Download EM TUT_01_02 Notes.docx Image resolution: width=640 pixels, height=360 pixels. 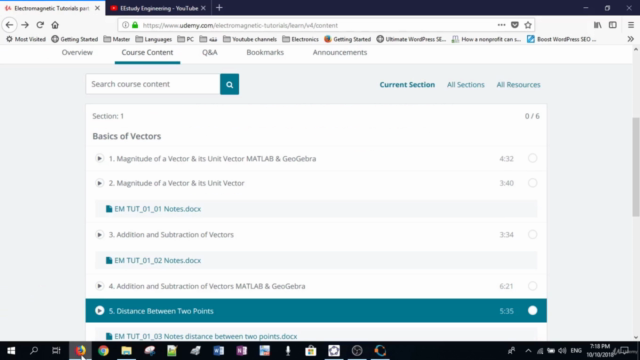tap(158, 260)
